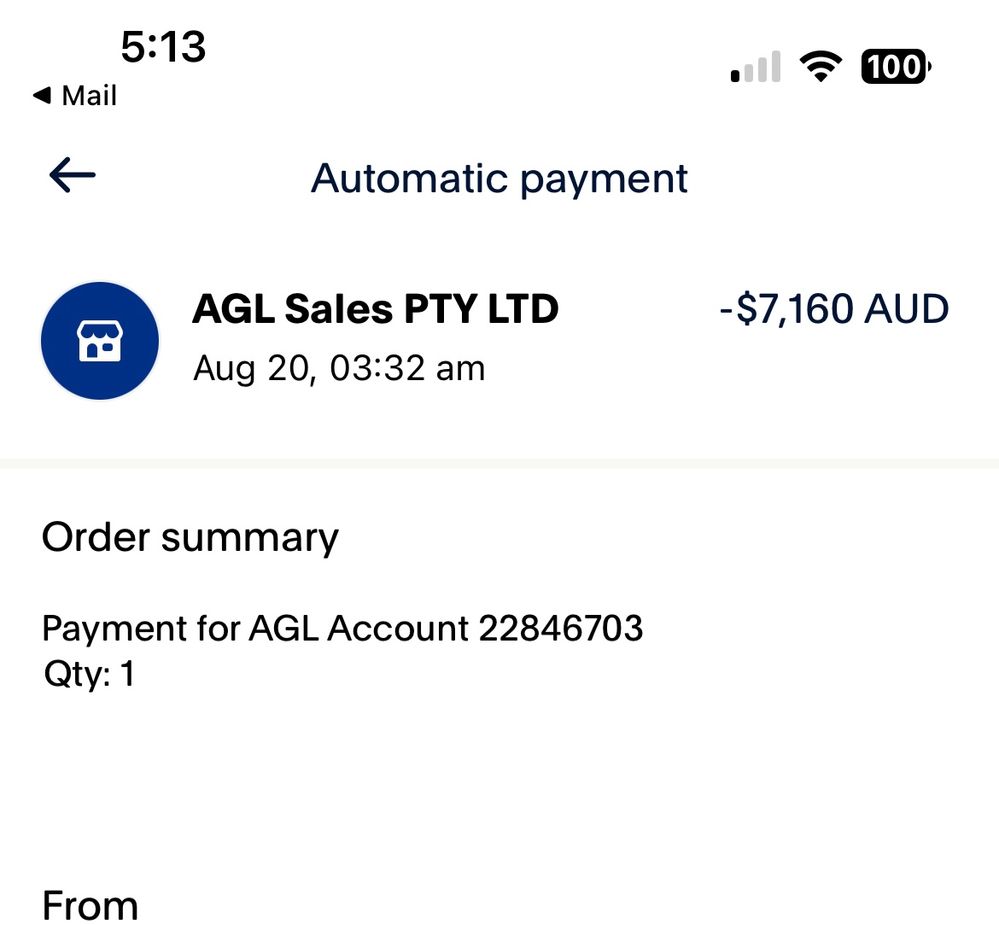Tap the Aug 20, 03:32 am timestamp
Viewport: 999px width, 925px height.
click(338, 368)
